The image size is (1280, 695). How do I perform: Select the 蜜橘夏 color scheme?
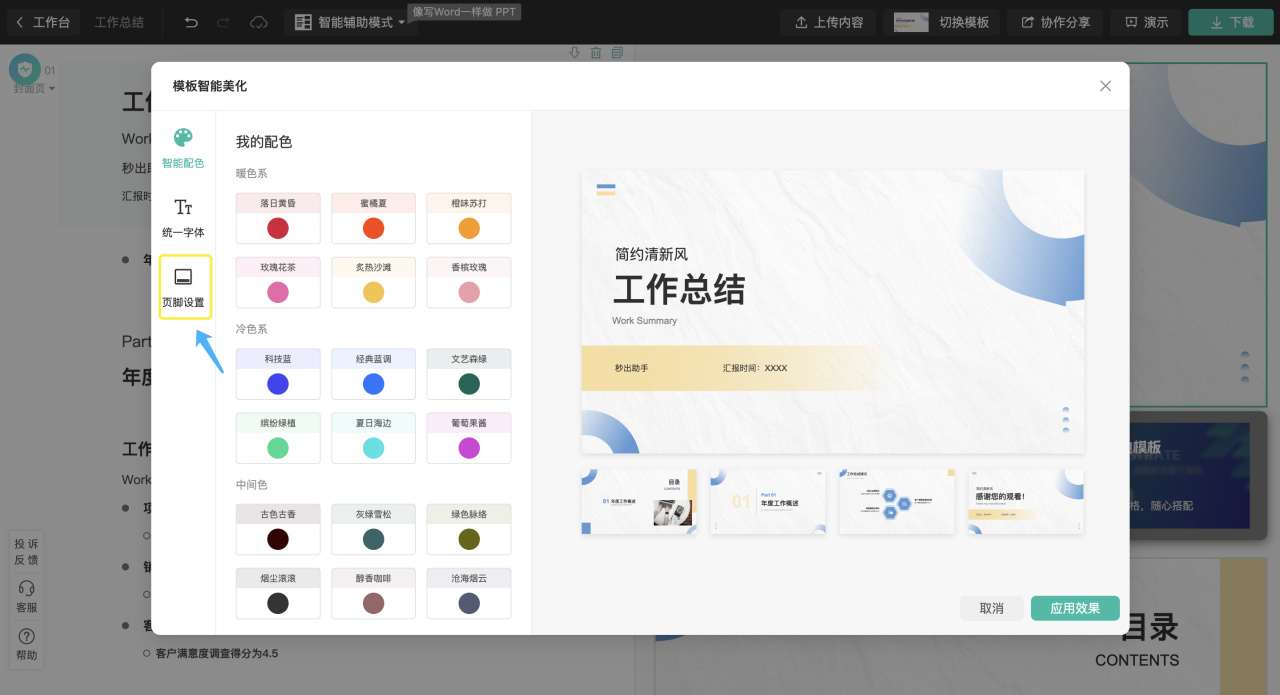click(373, 218)
